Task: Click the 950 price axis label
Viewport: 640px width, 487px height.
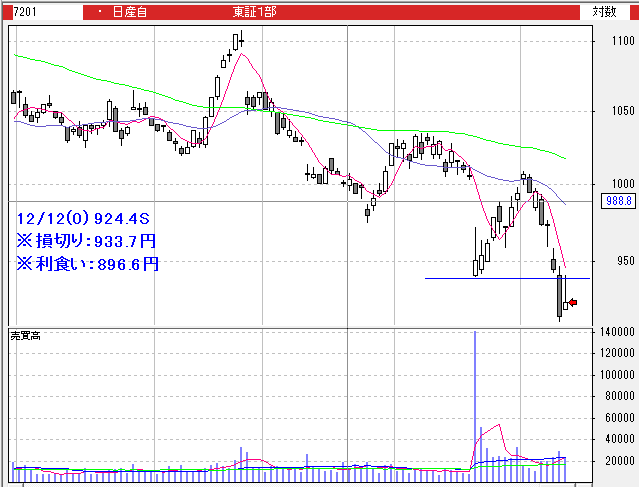Action: (623, 256)
